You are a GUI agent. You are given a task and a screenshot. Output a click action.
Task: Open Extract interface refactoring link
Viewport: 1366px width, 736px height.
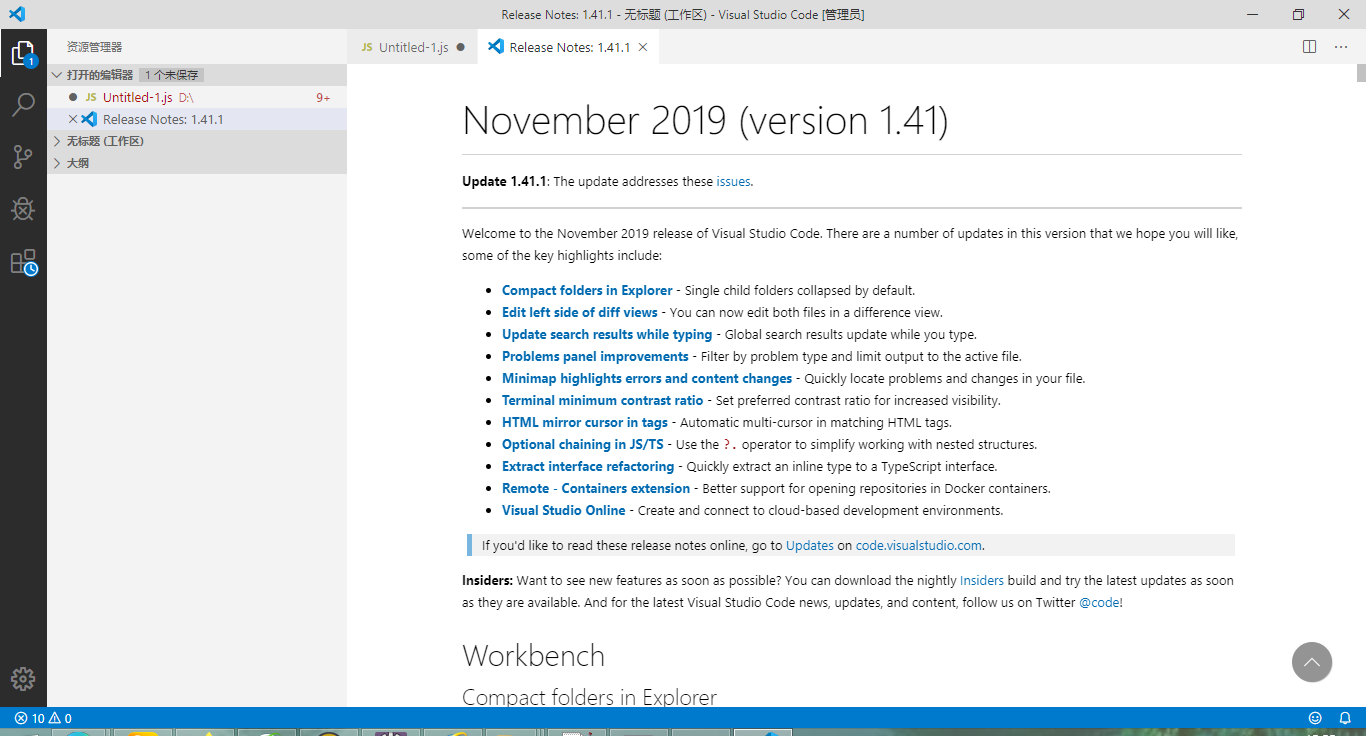pos(588,466)
